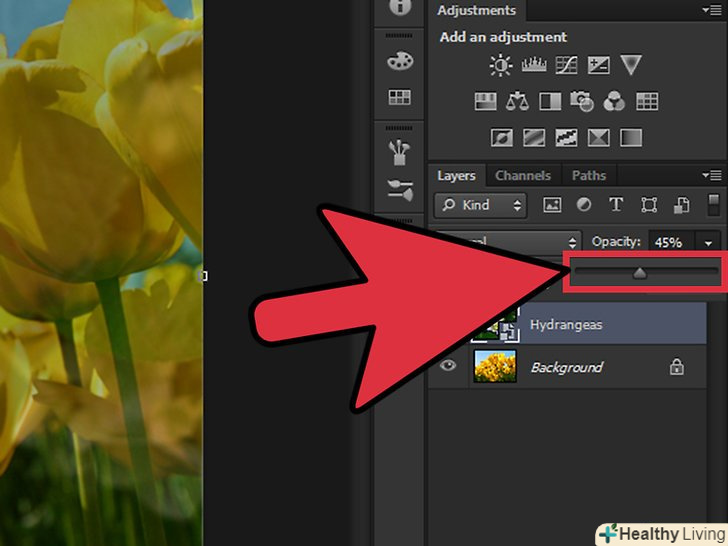Add a Posterize adjustment
The height and width of the screenshot is (546, 728).
534,138
